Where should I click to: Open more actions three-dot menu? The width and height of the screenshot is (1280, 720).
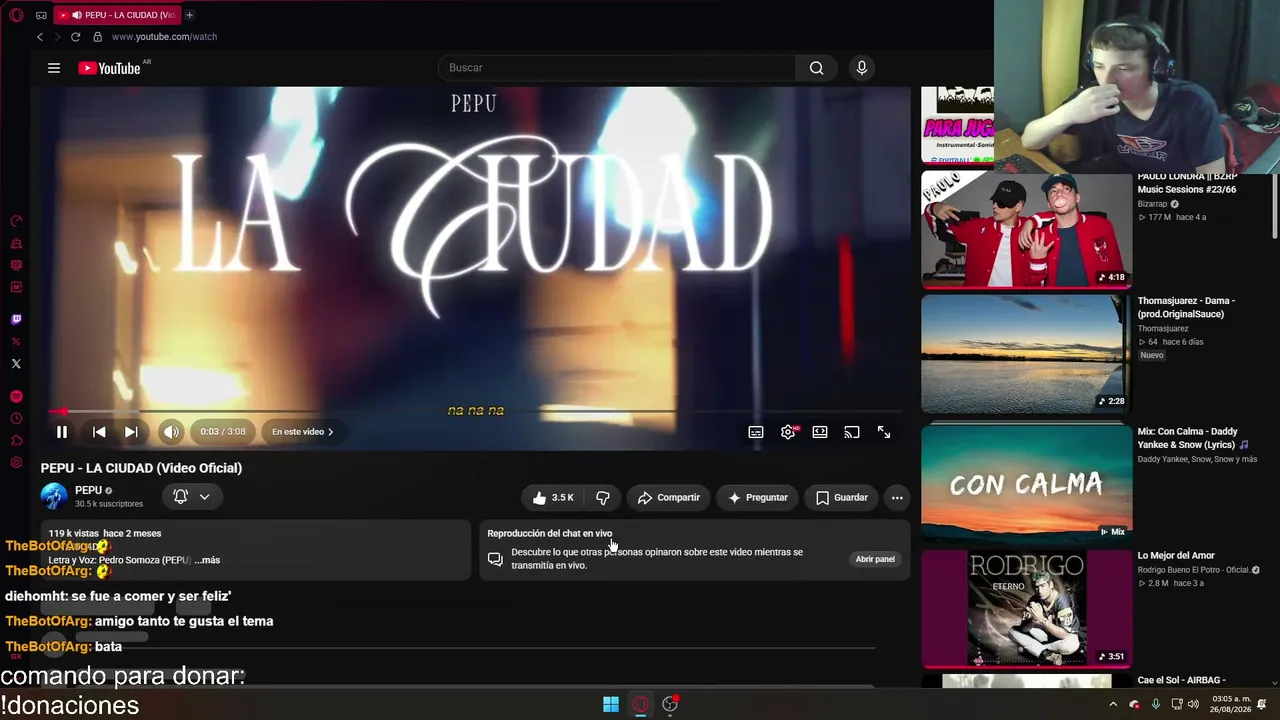(897, 498)
